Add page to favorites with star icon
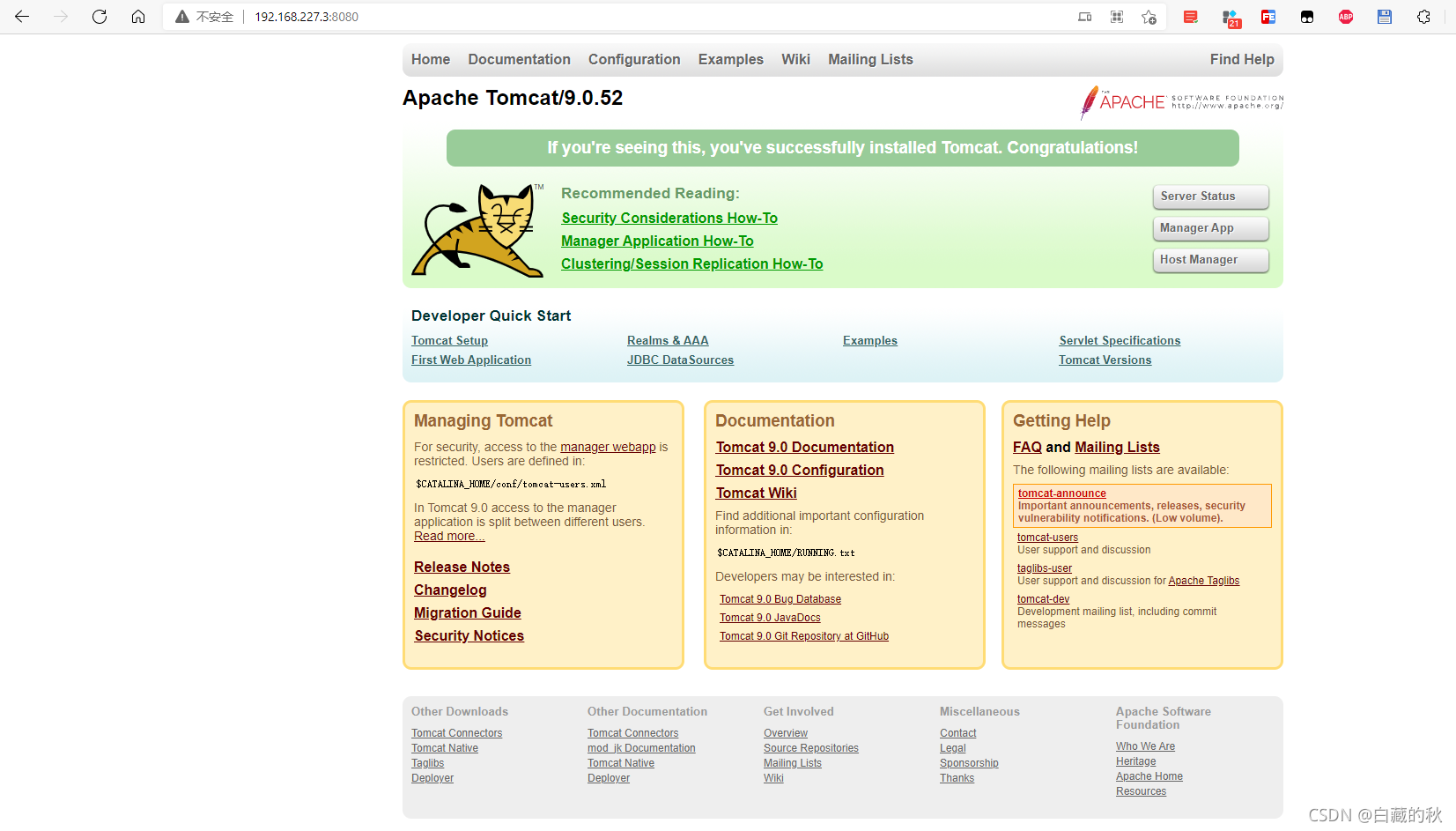1456x831 pixels. coord(1149,17)
